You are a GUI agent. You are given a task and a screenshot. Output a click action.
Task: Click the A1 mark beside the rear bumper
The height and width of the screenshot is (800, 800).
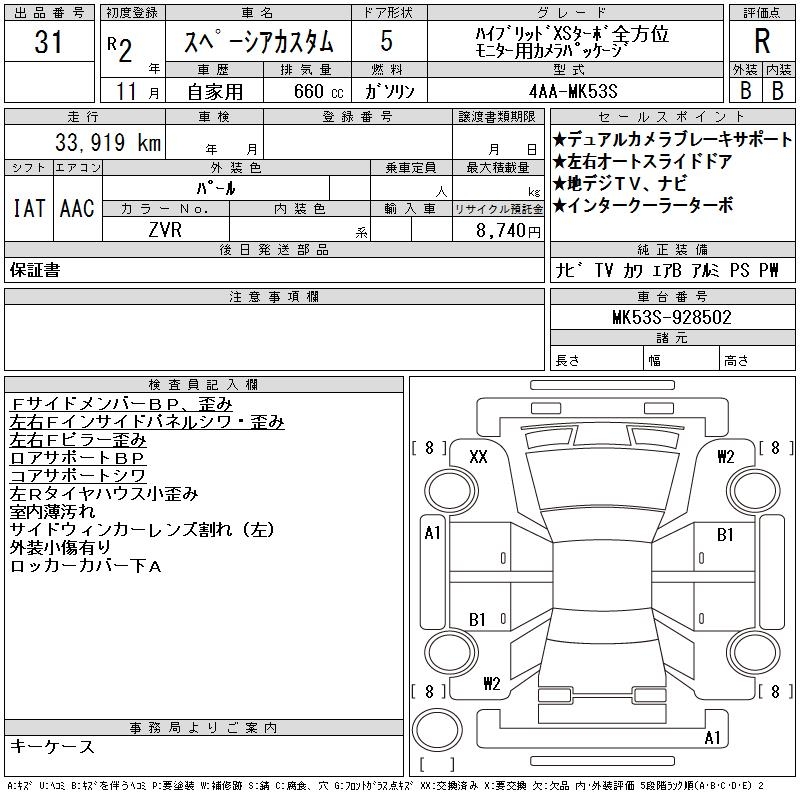(x=712, y=738)
